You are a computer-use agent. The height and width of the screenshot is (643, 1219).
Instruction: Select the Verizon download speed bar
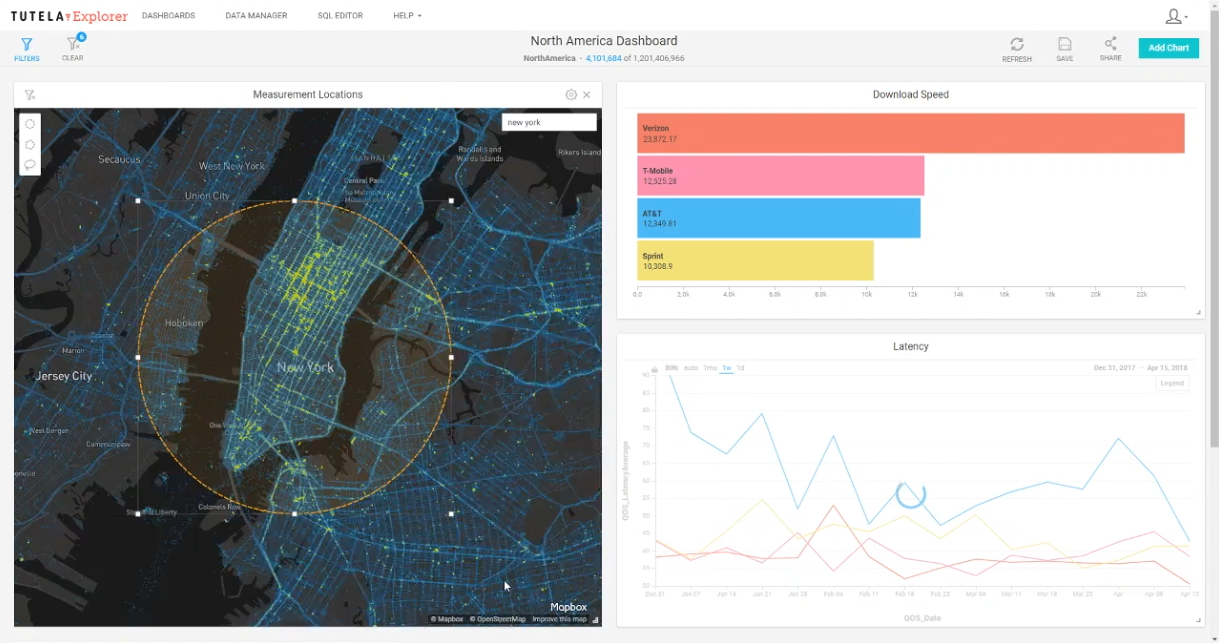click(x=911, y=134)
